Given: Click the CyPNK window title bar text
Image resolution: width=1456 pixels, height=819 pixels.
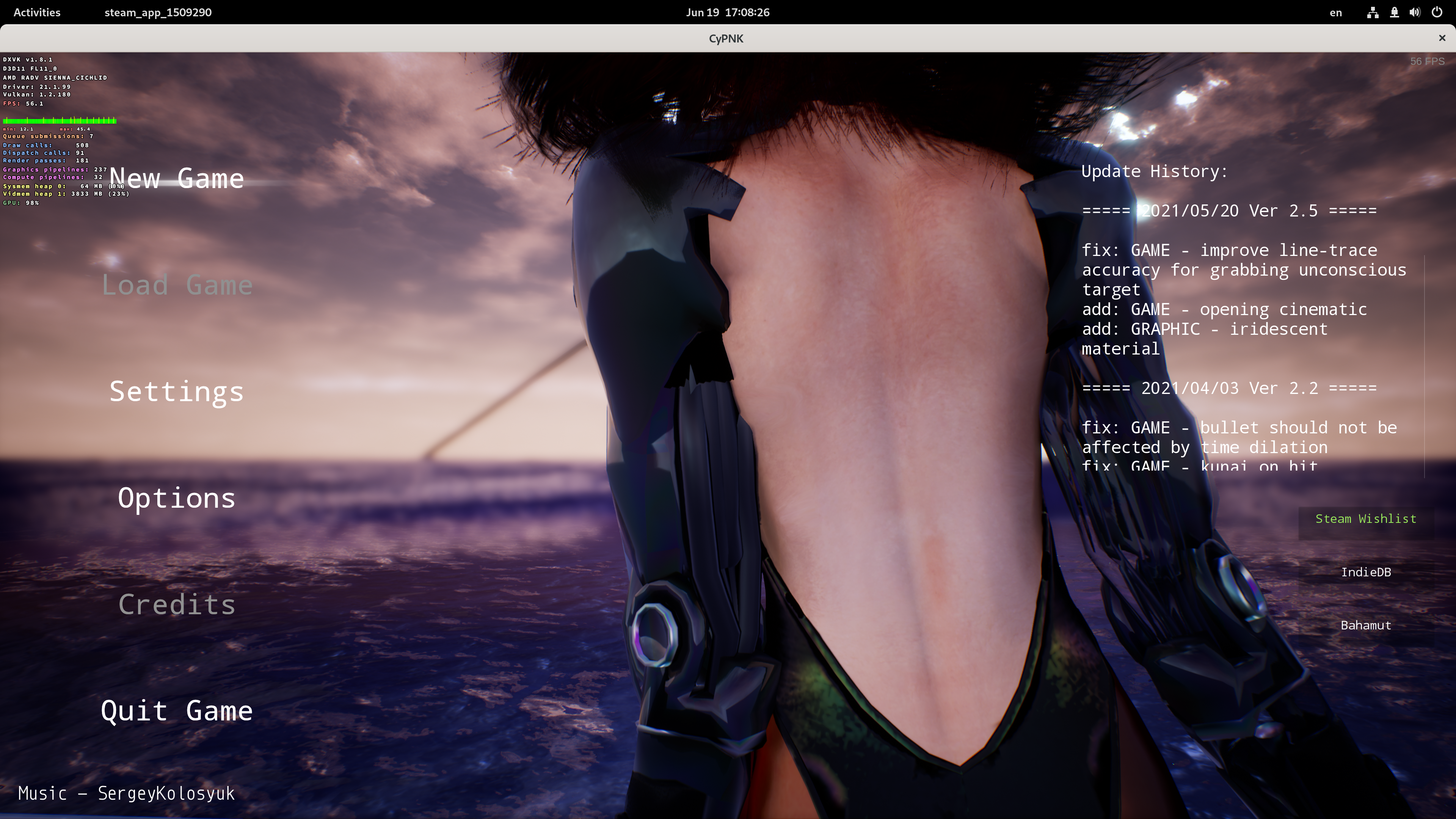Looking at the screenshot, I should pyautogui.click(x=726, y=38).
